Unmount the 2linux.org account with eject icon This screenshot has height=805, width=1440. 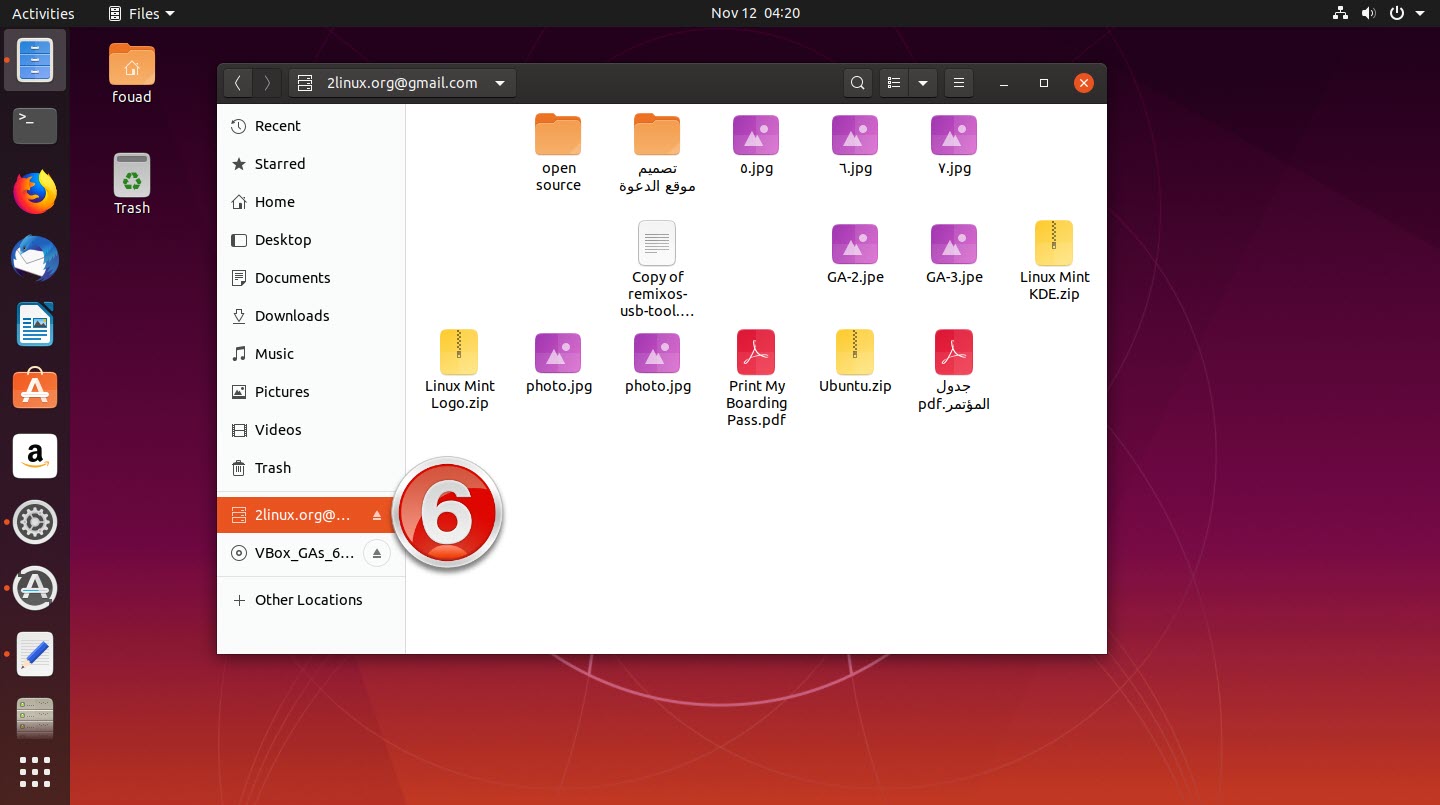pyautogui.click(x=377, y=515)
